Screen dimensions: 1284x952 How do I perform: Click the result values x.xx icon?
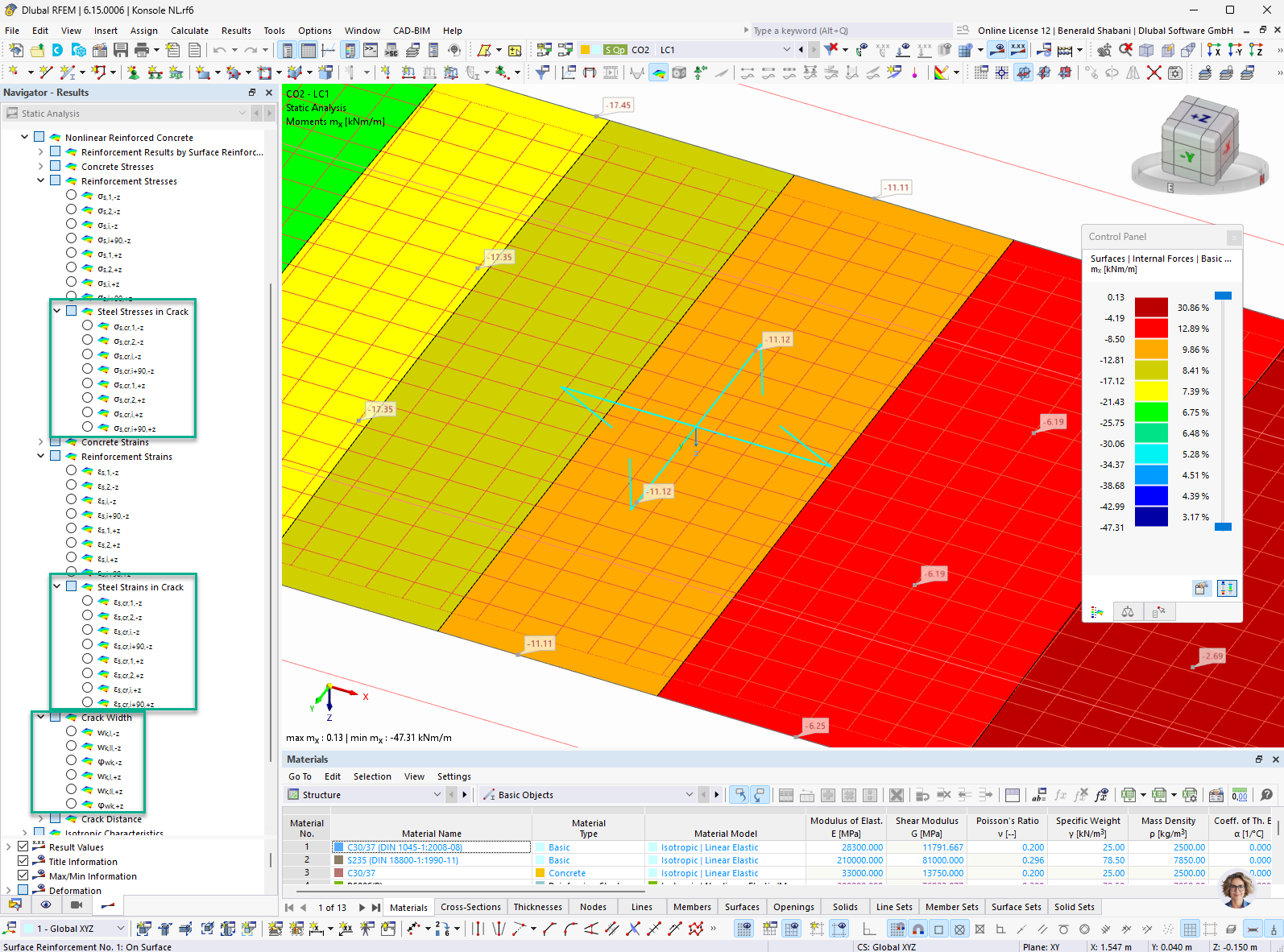click(x=1018, y=50)
